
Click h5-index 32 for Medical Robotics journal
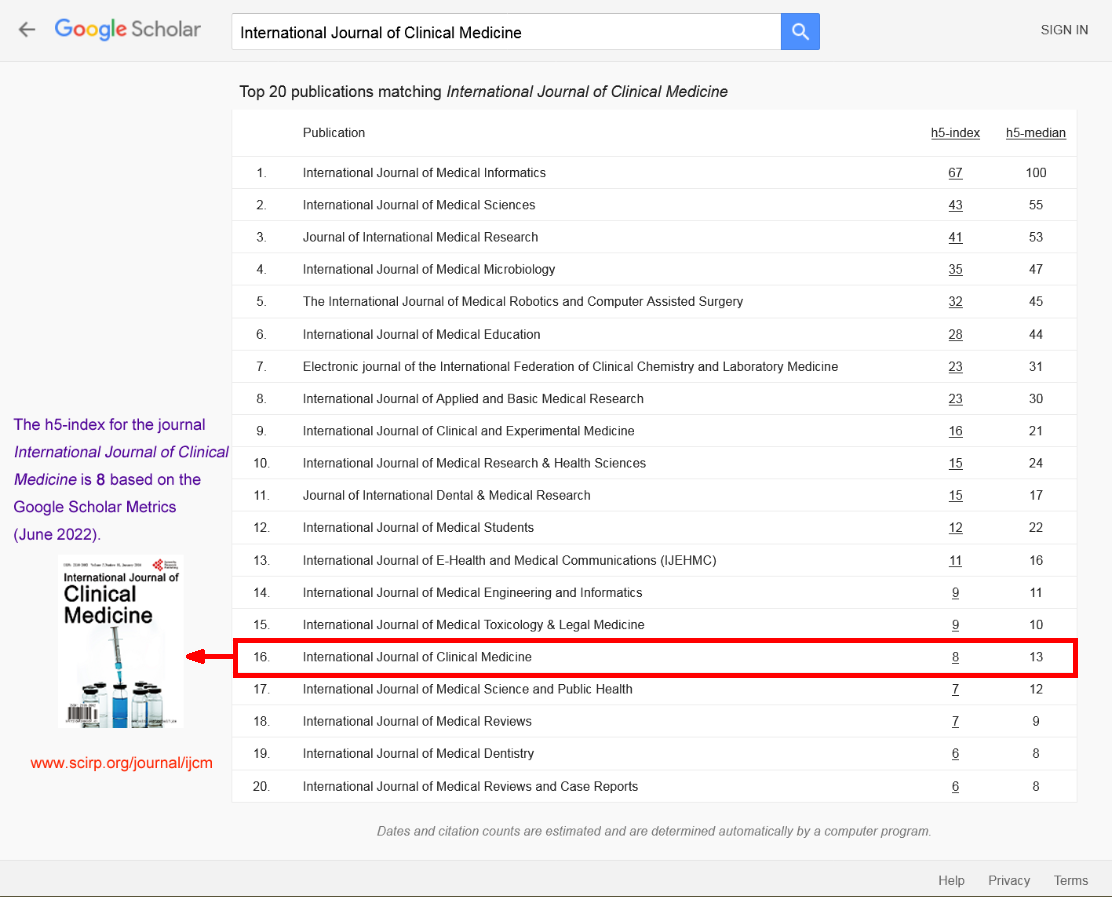(955, 301)
